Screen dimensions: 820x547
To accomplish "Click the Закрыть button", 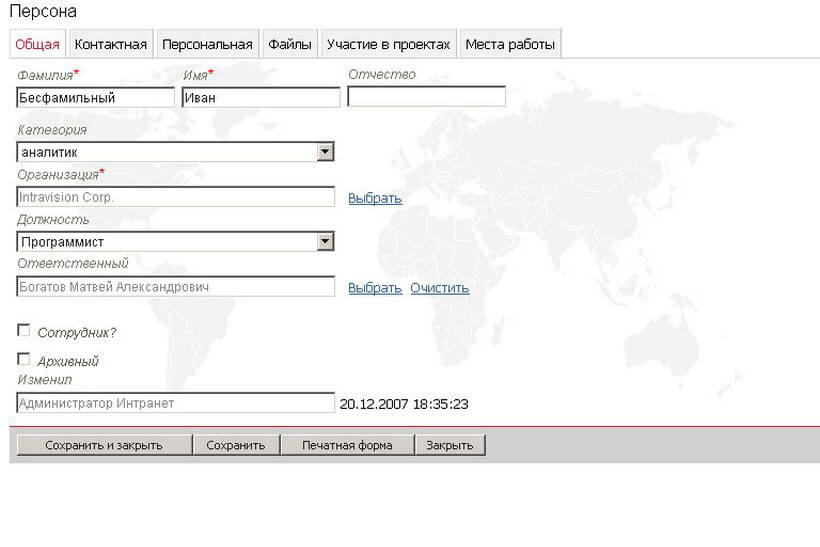I will tap(450, 445).
